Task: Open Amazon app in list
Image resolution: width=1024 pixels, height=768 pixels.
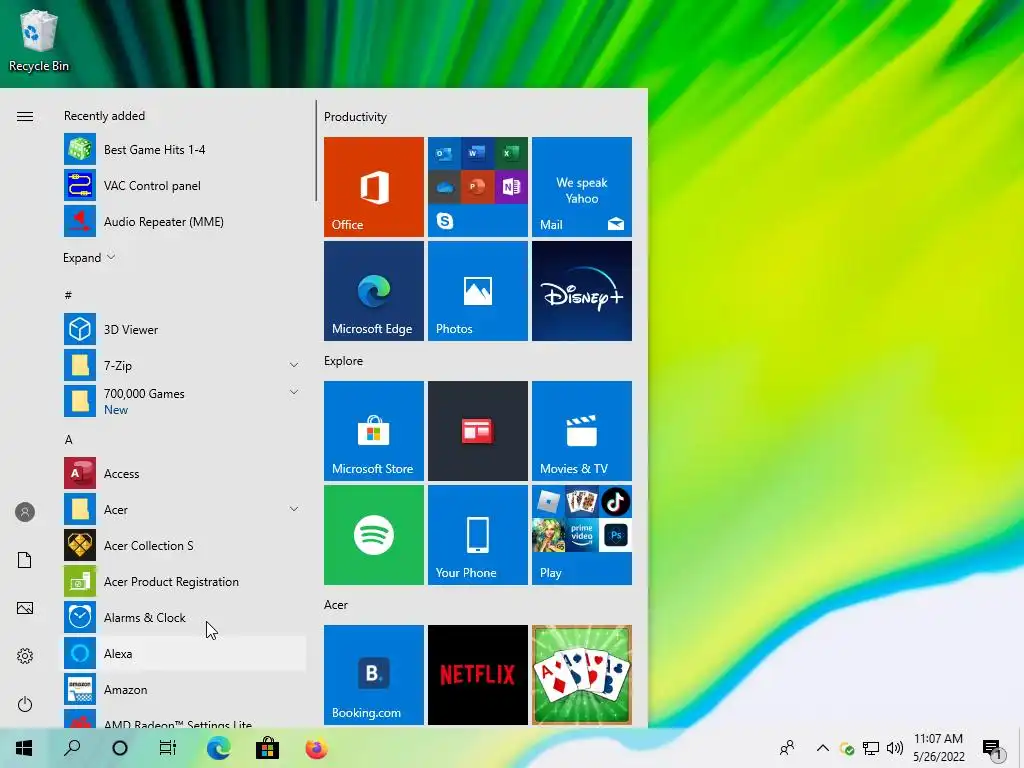Action: pos(184,690)
